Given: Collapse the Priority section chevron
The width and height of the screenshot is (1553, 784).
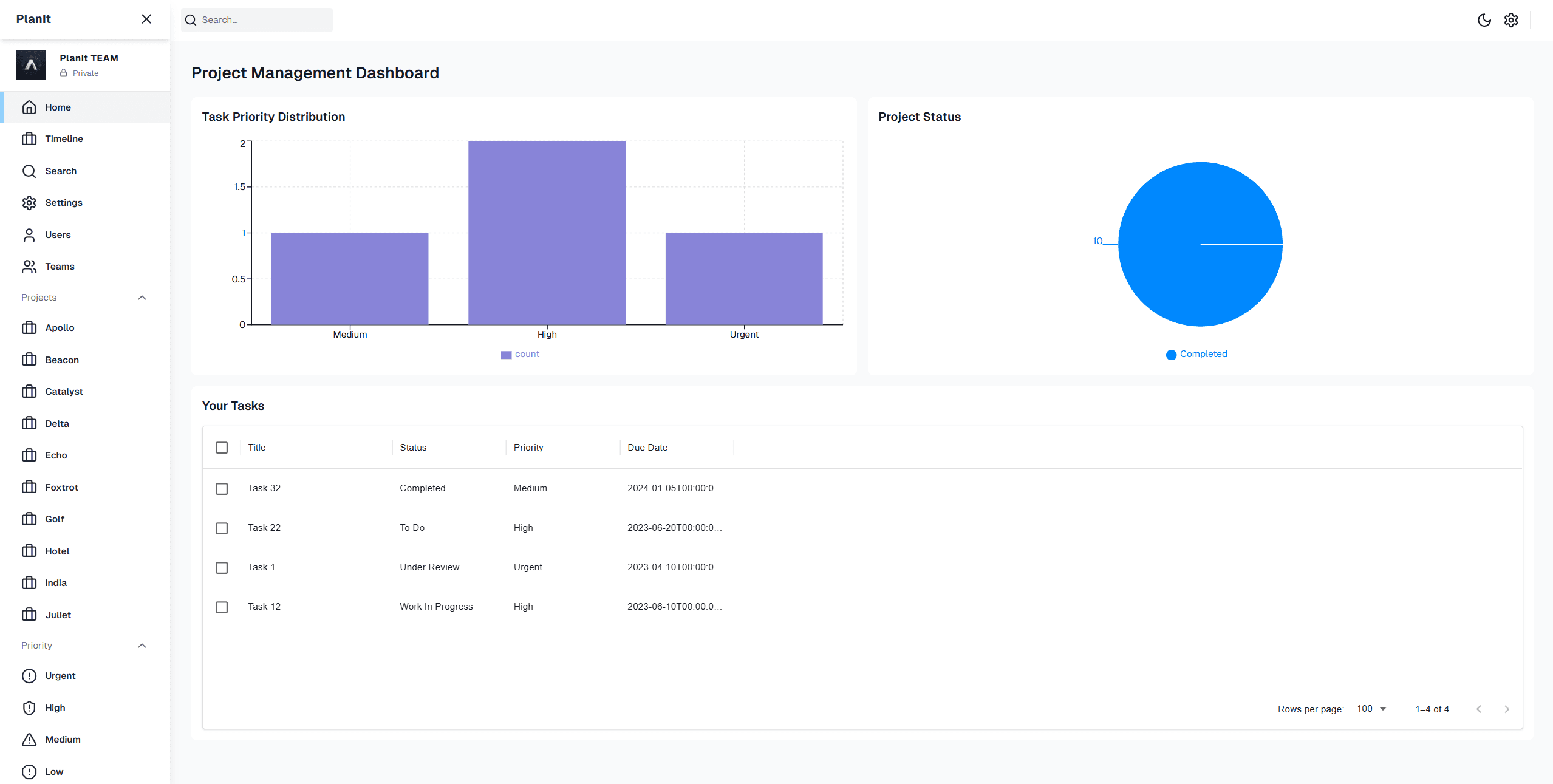Looking at the screenshot, I should click(x=142, y=646).
